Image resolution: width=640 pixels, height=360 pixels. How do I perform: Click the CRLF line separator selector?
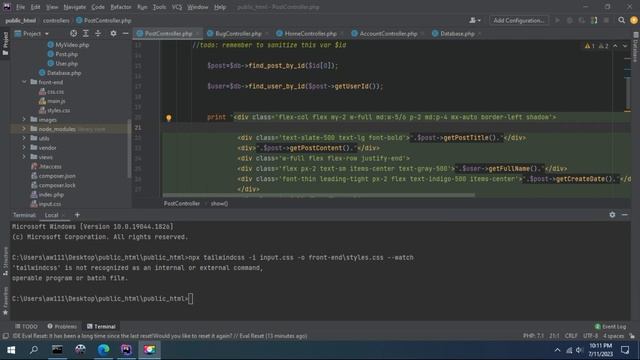click(571, 336)
